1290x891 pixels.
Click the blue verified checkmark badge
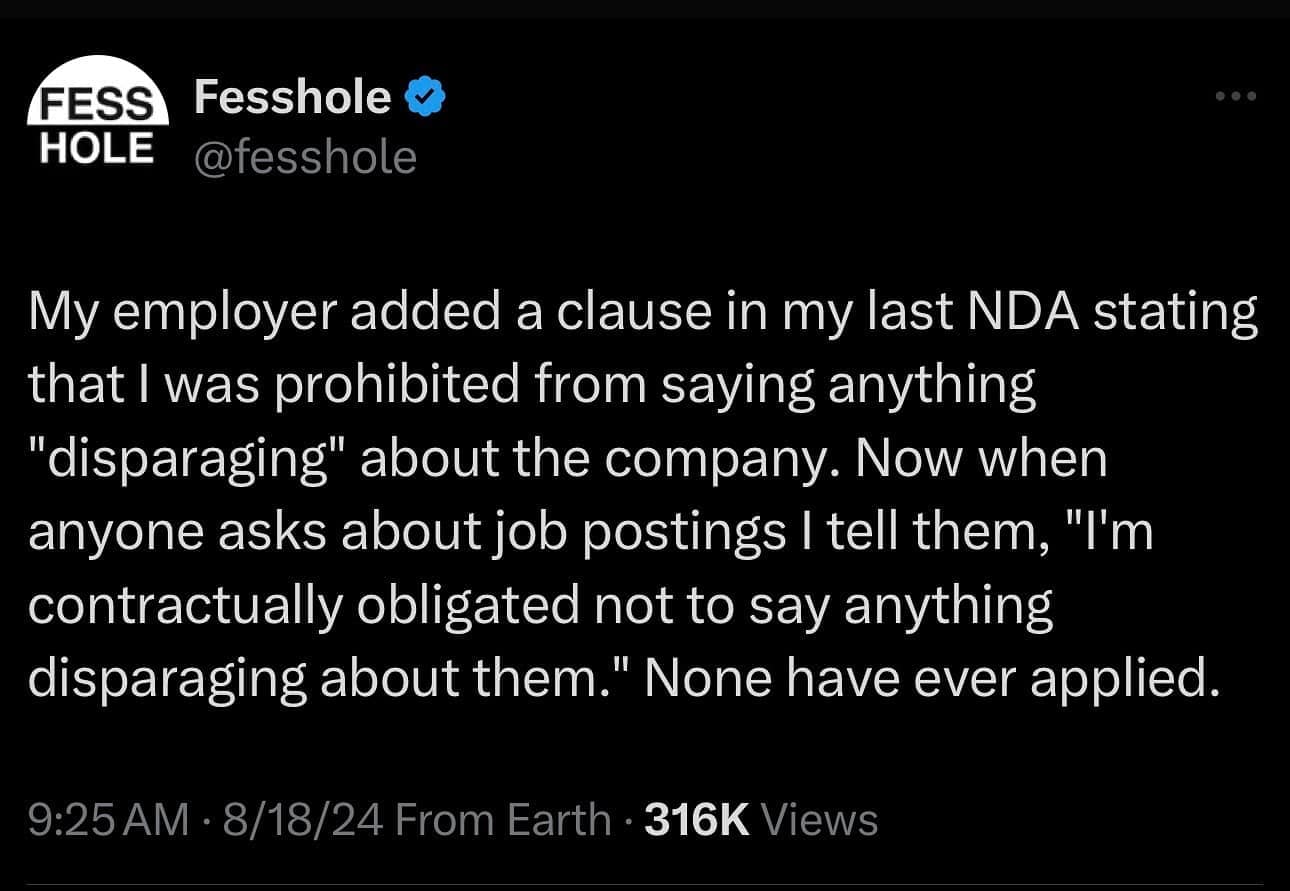425,98
